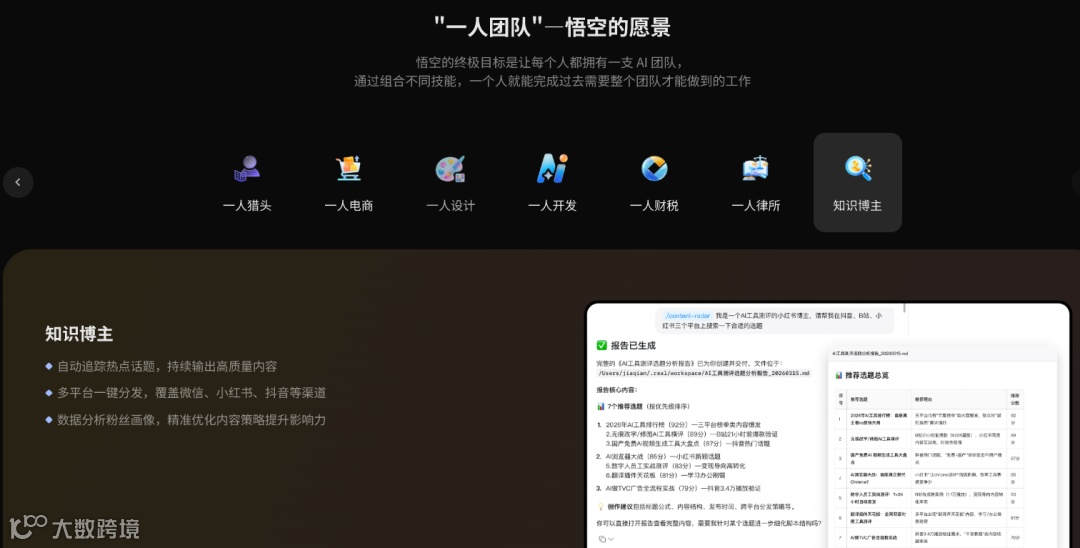Open the 一人律所 tab
This screenshot has height=548, width=1080.
(x=756, y=182)
